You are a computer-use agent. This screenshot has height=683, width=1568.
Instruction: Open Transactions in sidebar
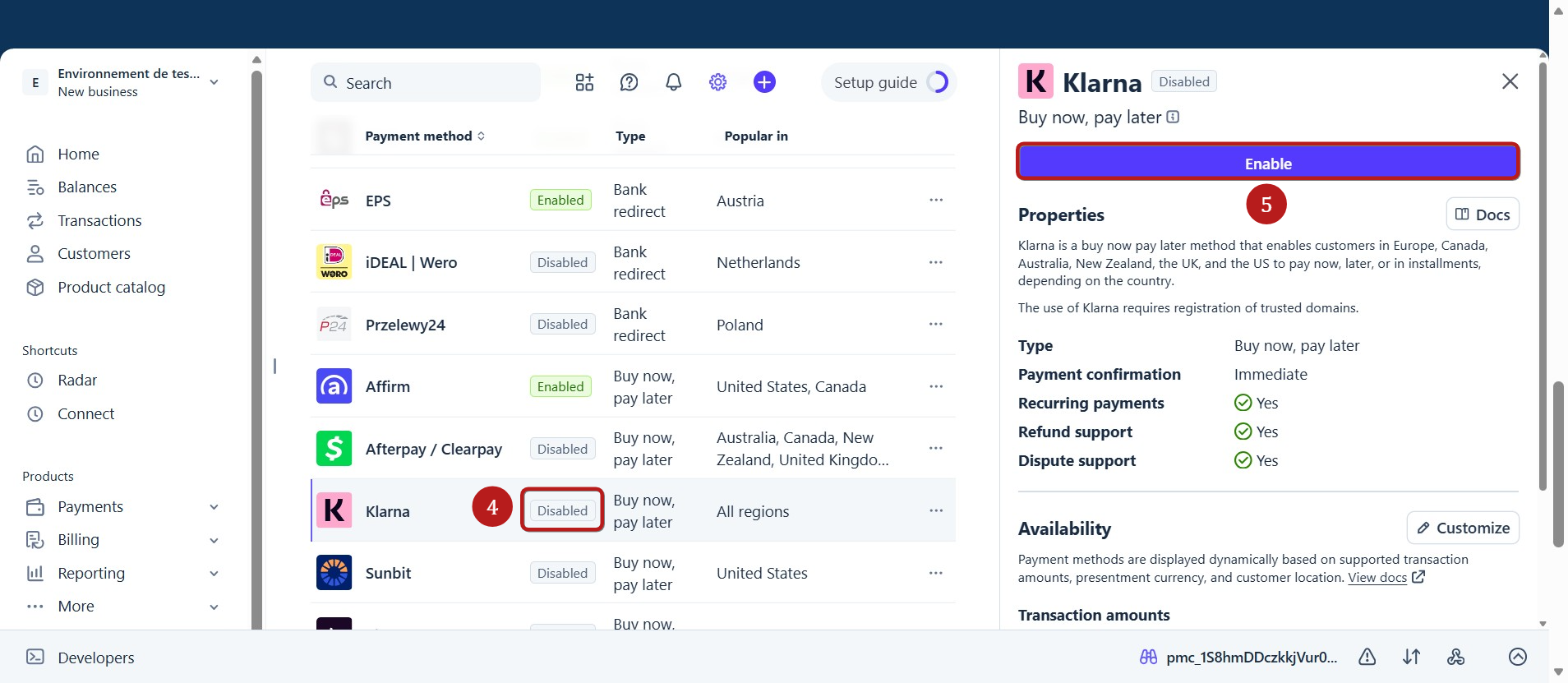click(99, 220)
